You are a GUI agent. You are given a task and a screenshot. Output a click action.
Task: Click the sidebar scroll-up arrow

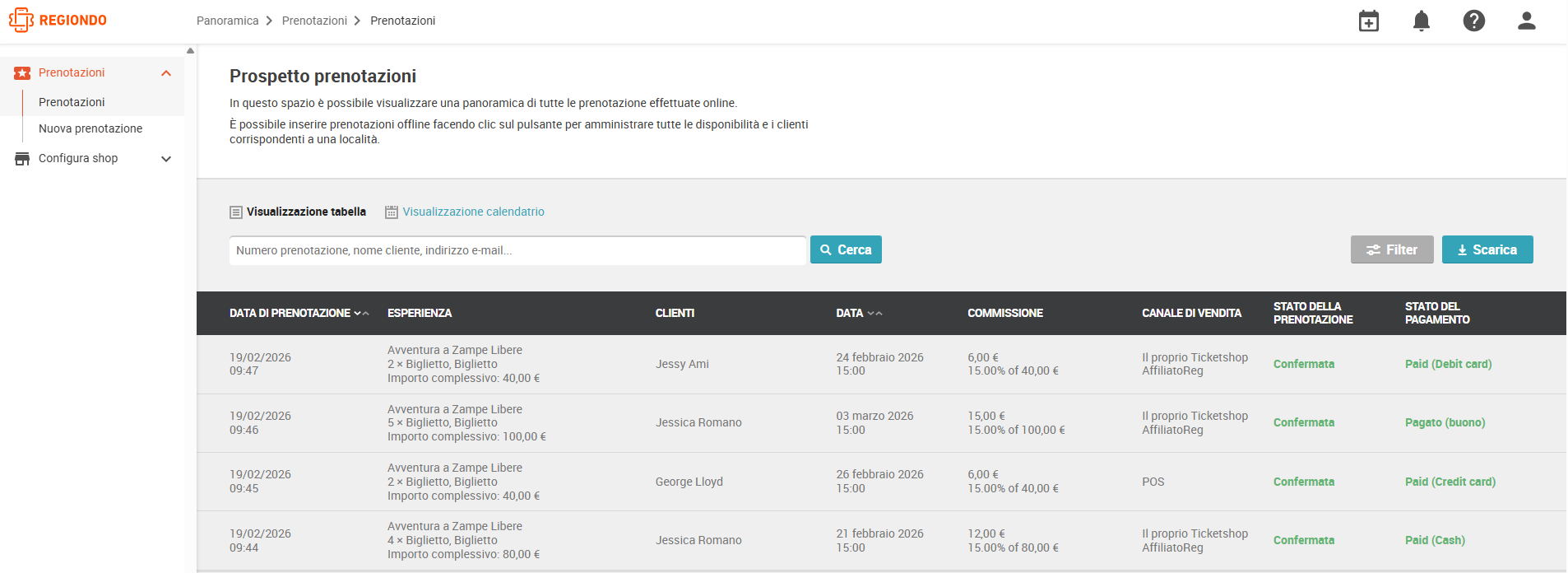pos(190,51)
